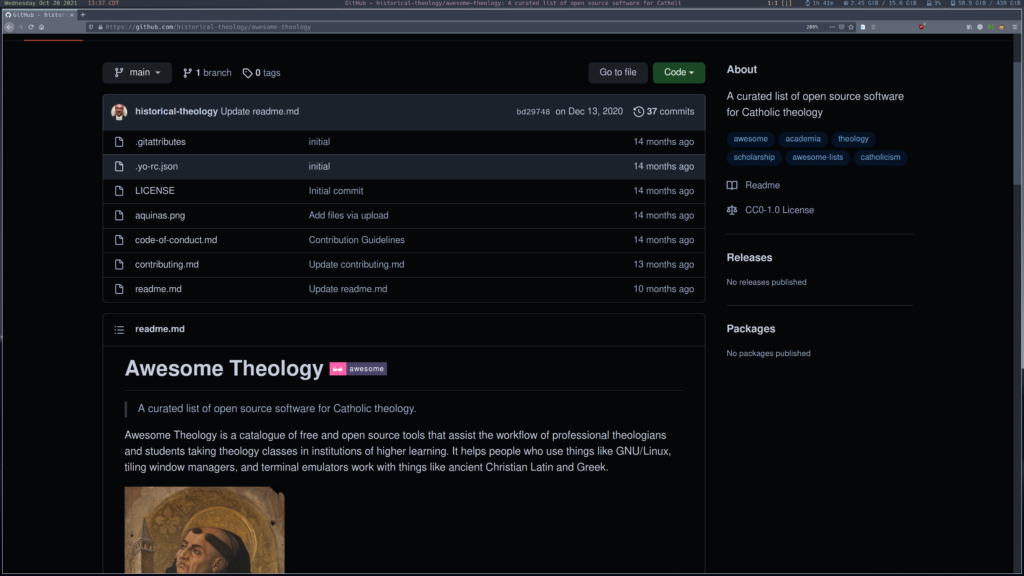The width and height of the screenshot is (1024, 576).
Task: Click the theology topic tag
Action: 853,138
